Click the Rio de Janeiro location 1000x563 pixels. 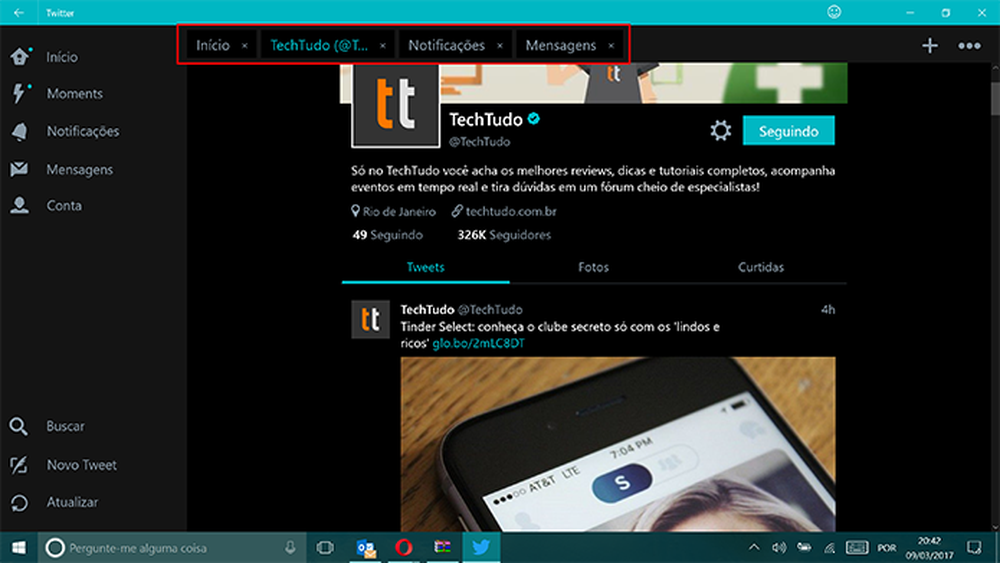[x=399, y=211]
